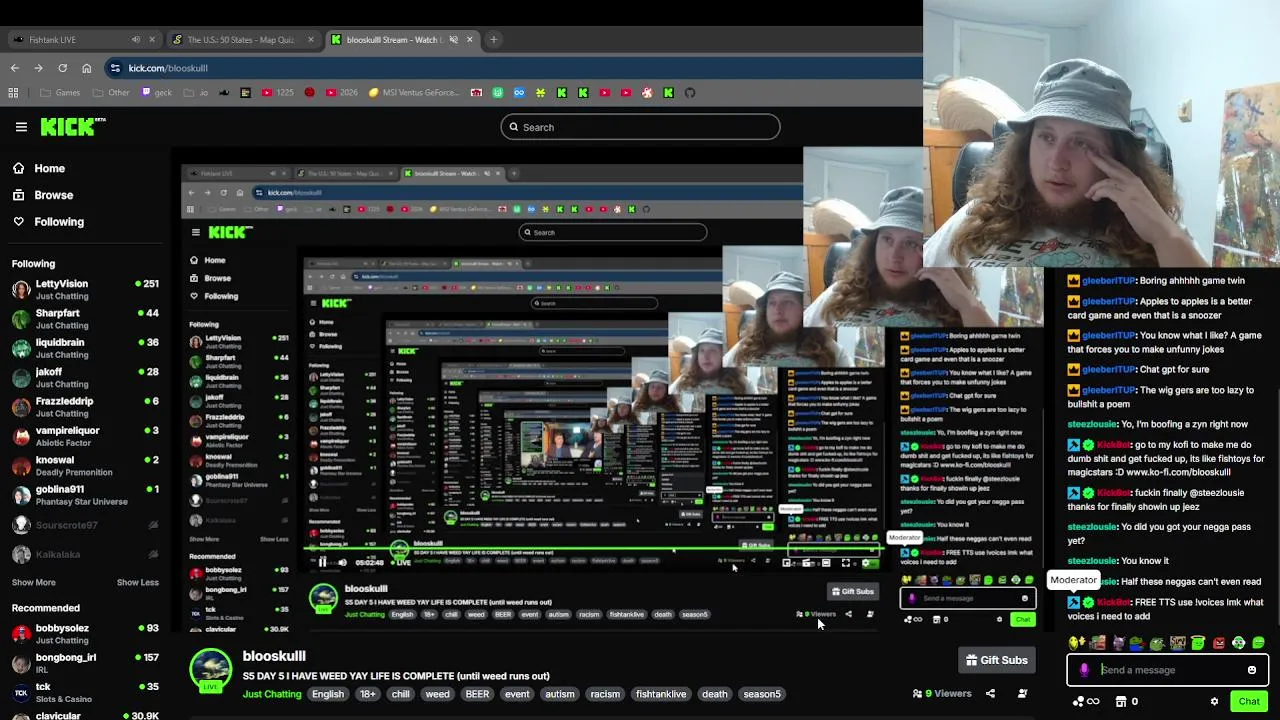Toggle notifications for Kalkalaka

tap(153, 554)
